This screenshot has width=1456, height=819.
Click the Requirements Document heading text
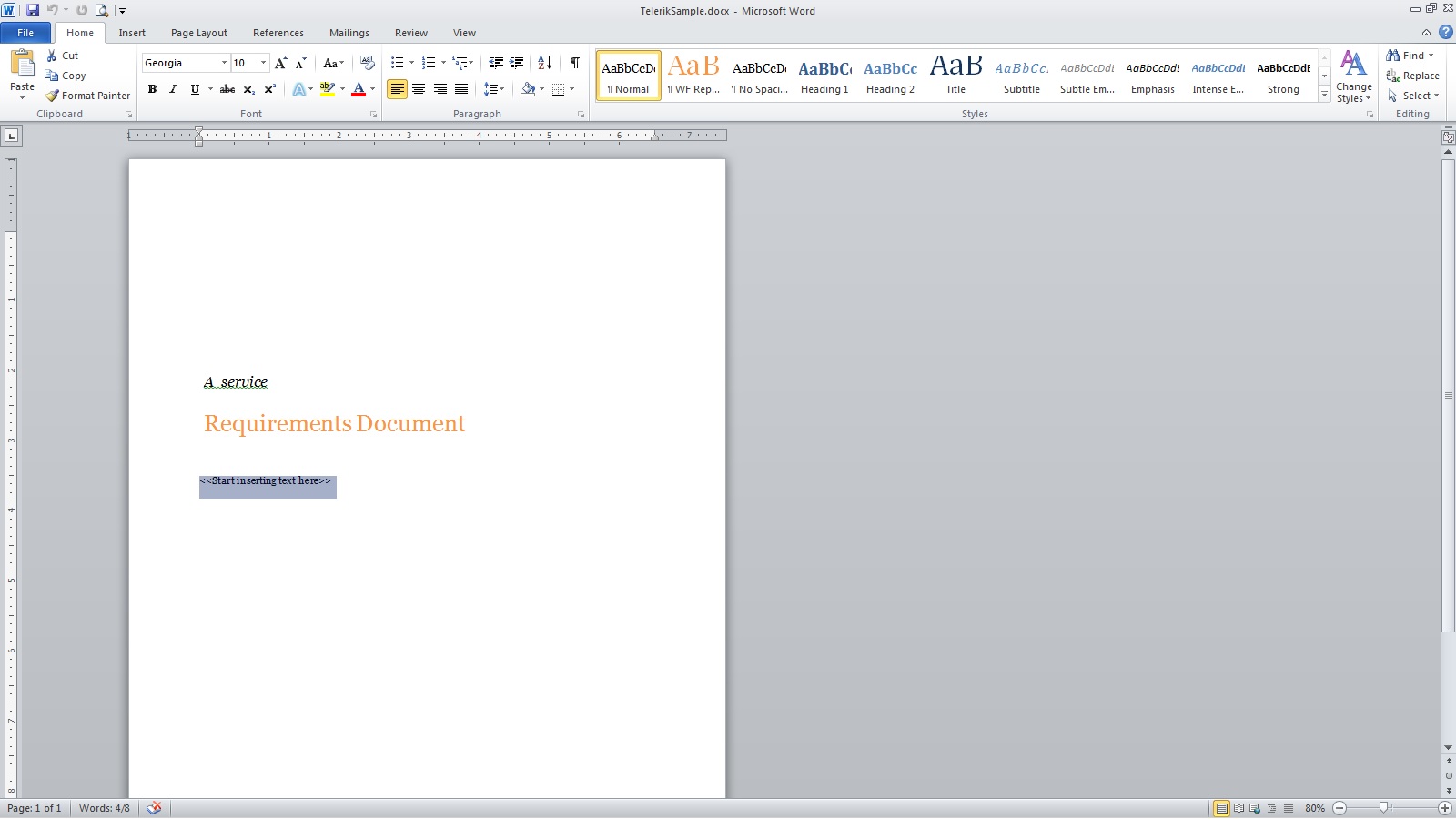pyautogui.click(x=334, y=424)
